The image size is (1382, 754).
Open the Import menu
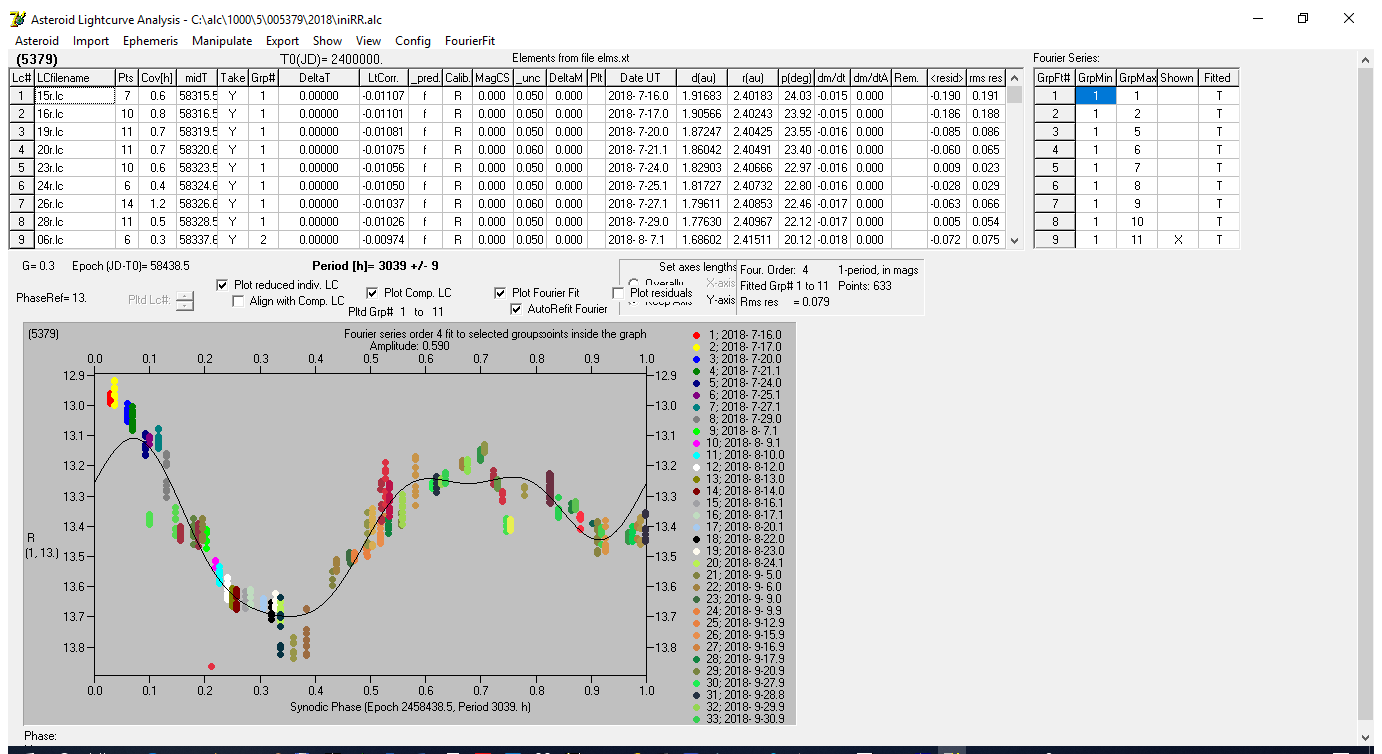(91, 41)
